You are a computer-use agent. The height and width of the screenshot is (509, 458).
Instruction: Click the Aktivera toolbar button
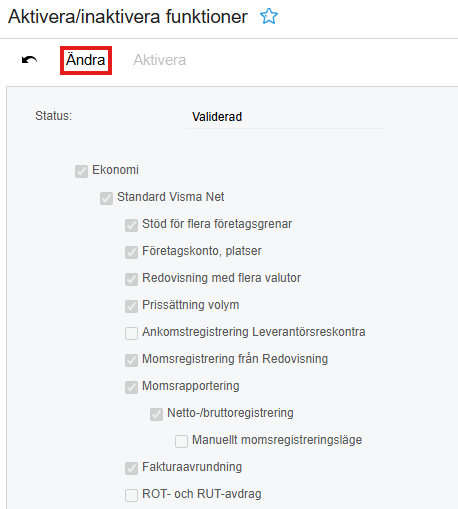pyautogui.click(x=159, y=60)
